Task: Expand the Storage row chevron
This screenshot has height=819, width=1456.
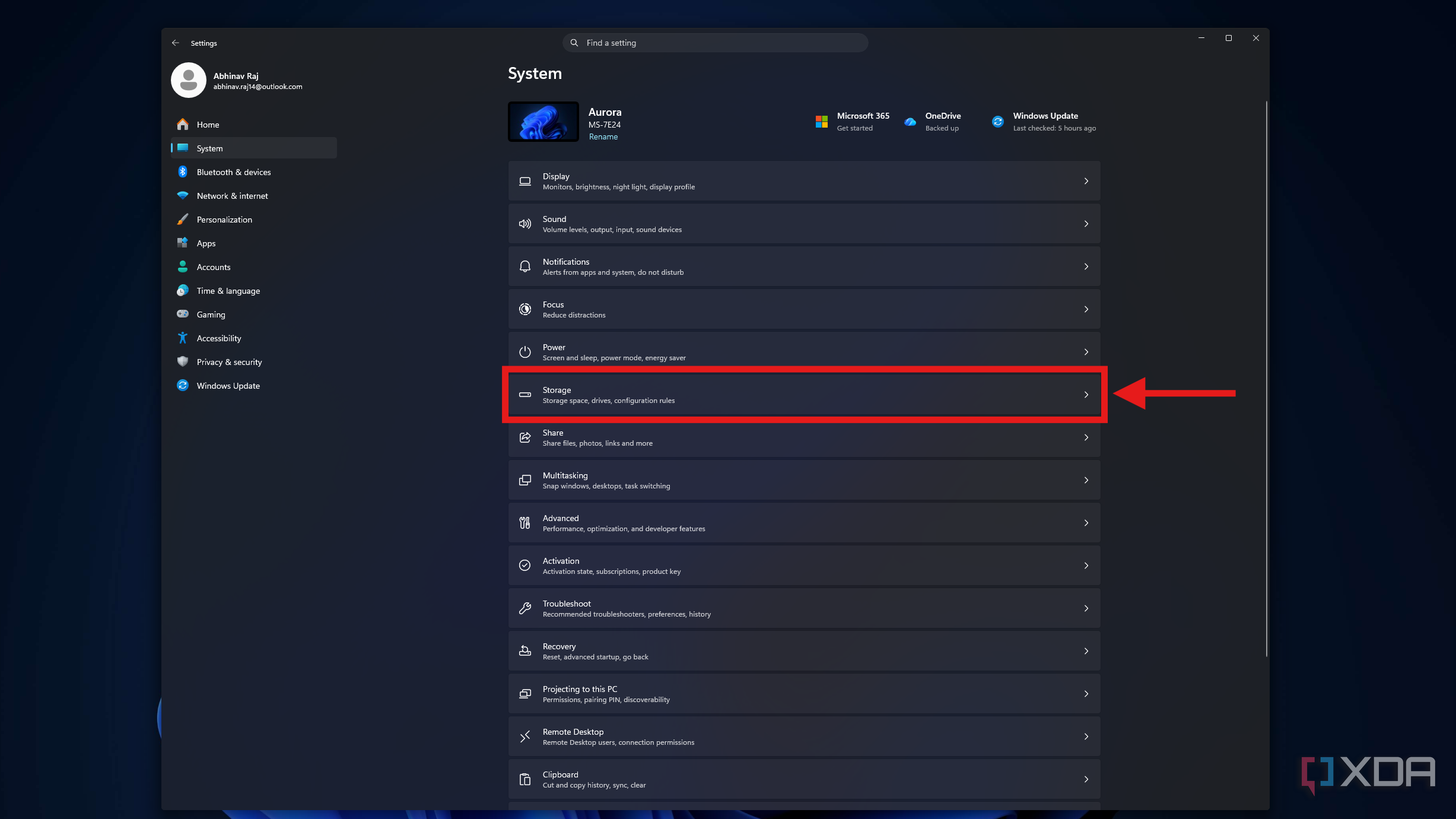Action: (1086, 395)
